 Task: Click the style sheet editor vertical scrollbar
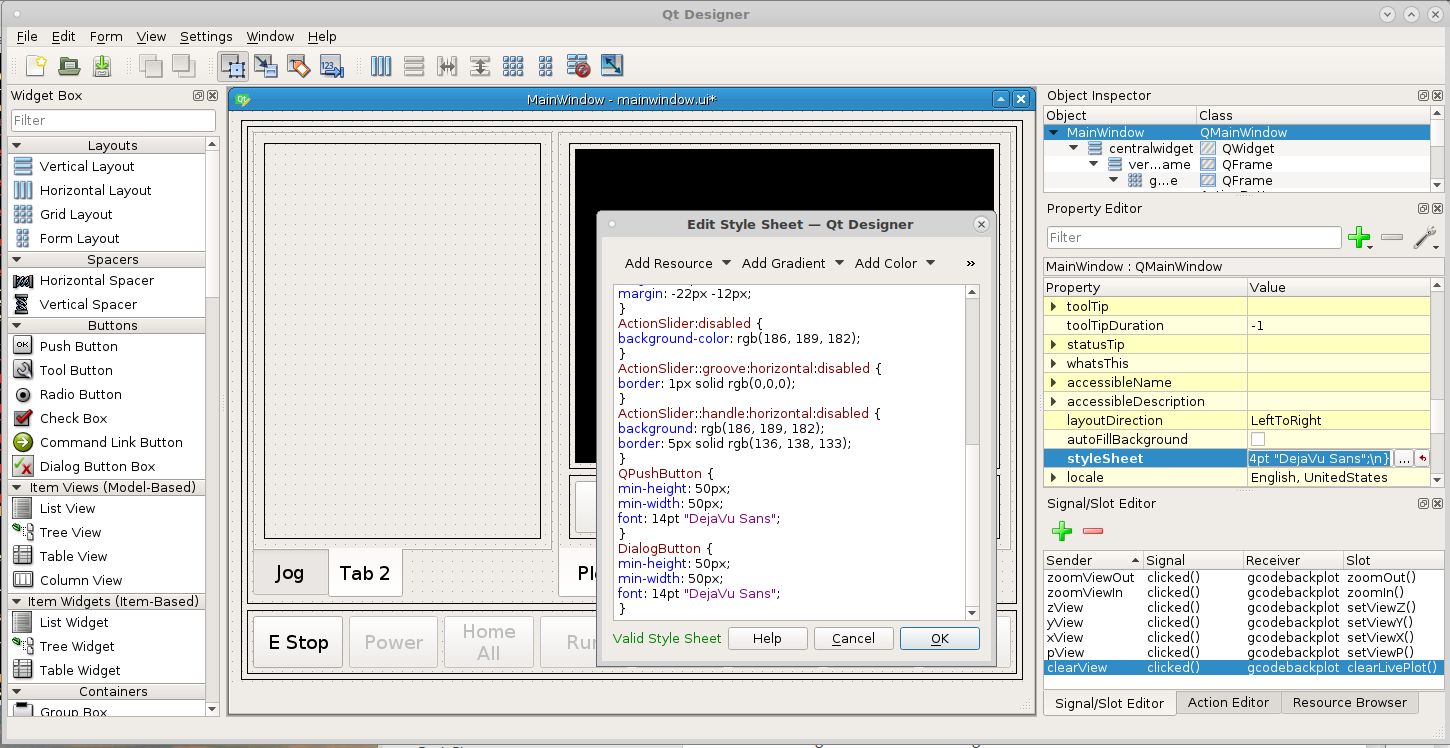972,452
